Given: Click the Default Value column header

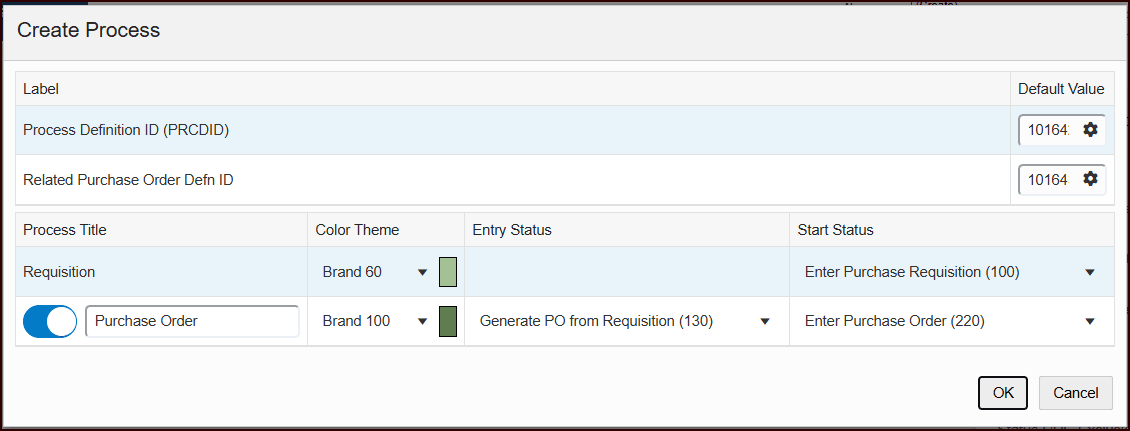Looking at the screenshot, I should [1061, 89].
